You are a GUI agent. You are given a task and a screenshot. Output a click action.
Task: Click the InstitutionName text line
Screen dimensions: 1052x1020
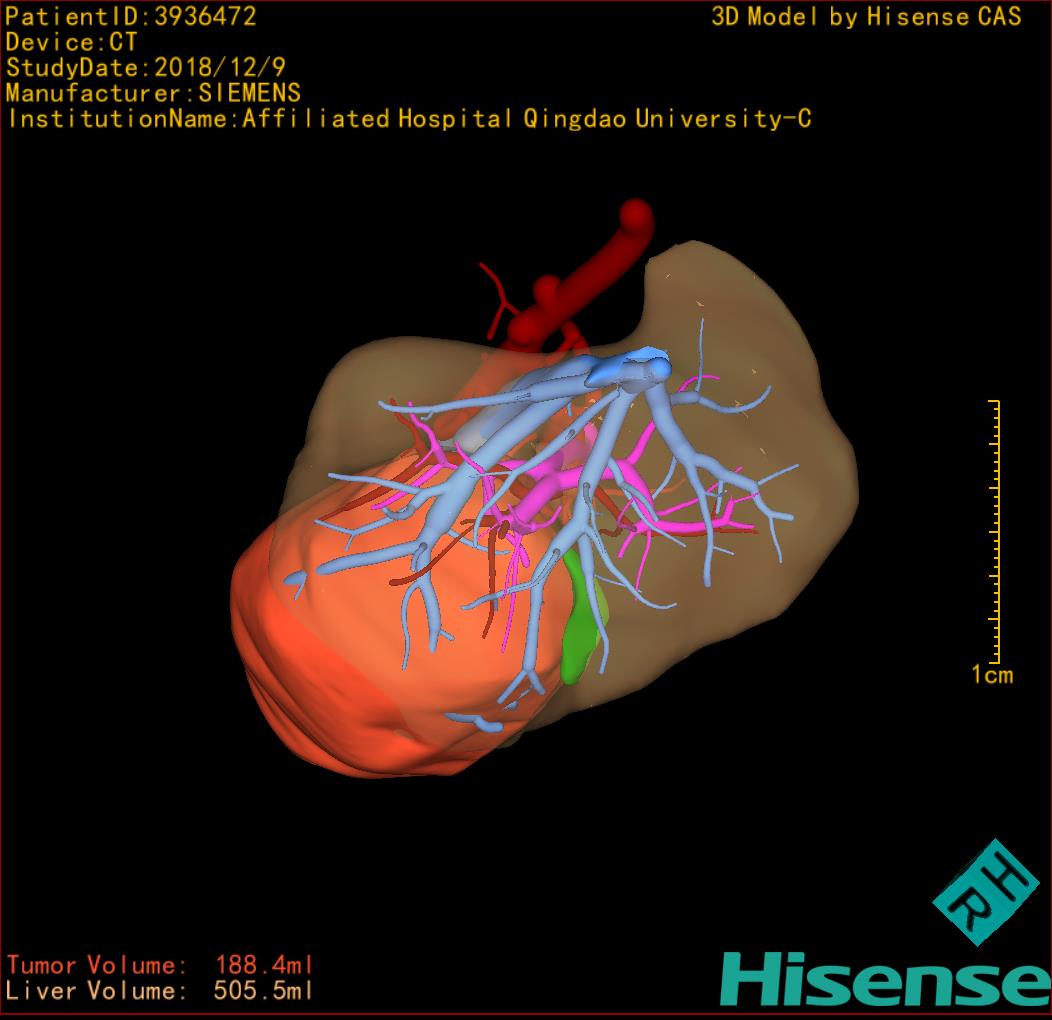click(408, 119)
